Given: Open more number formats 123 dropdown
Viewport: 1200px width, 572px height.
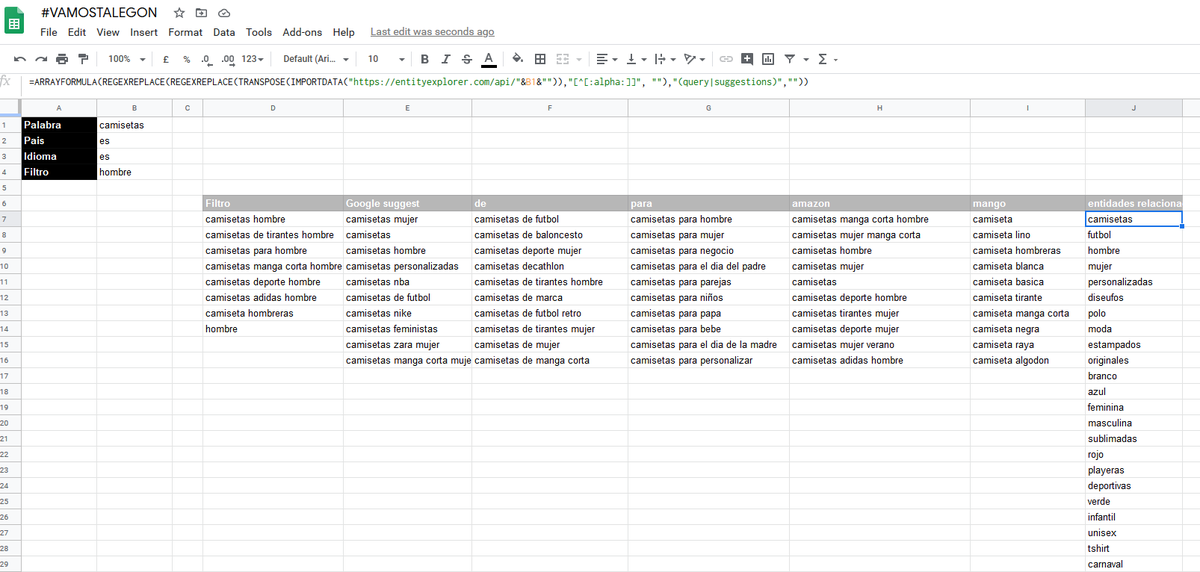Looking at the screenshot, I should click(255, 59).
